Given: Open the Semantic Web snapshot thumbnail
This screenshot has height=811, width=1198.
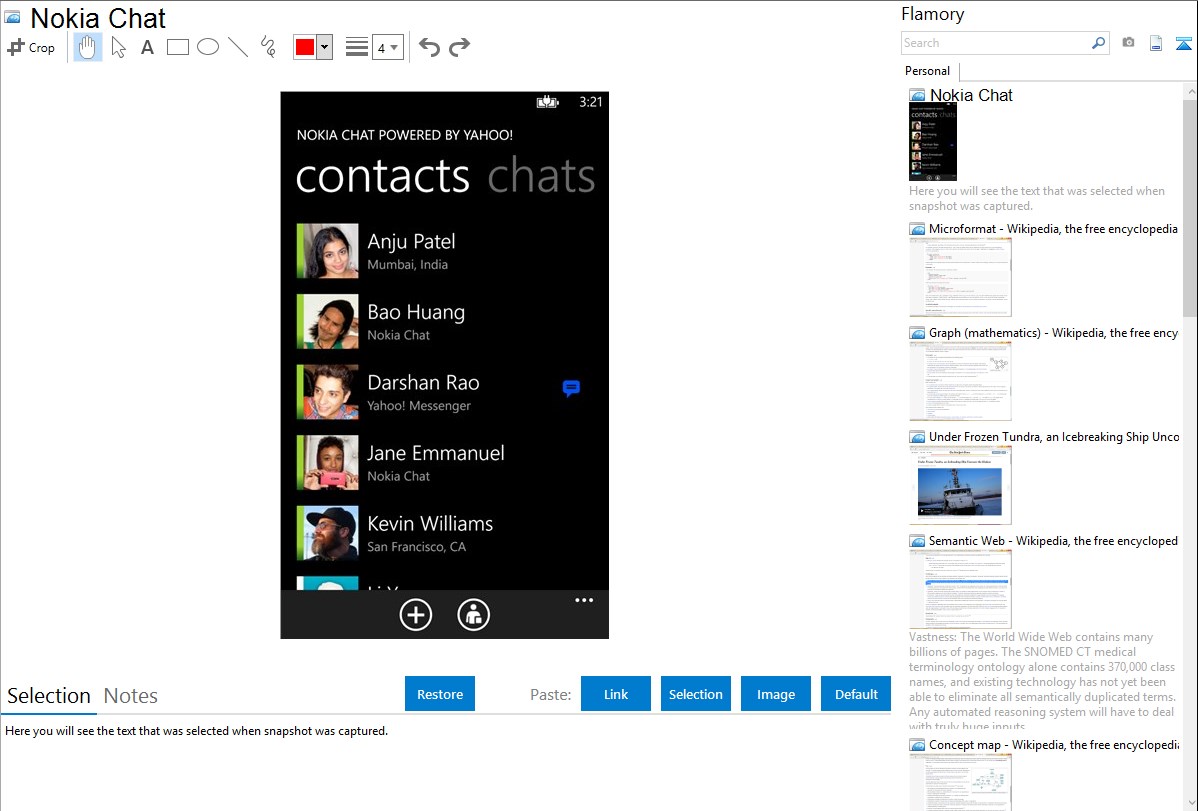Looking at the screenshot, I should [x=960, y=589].
